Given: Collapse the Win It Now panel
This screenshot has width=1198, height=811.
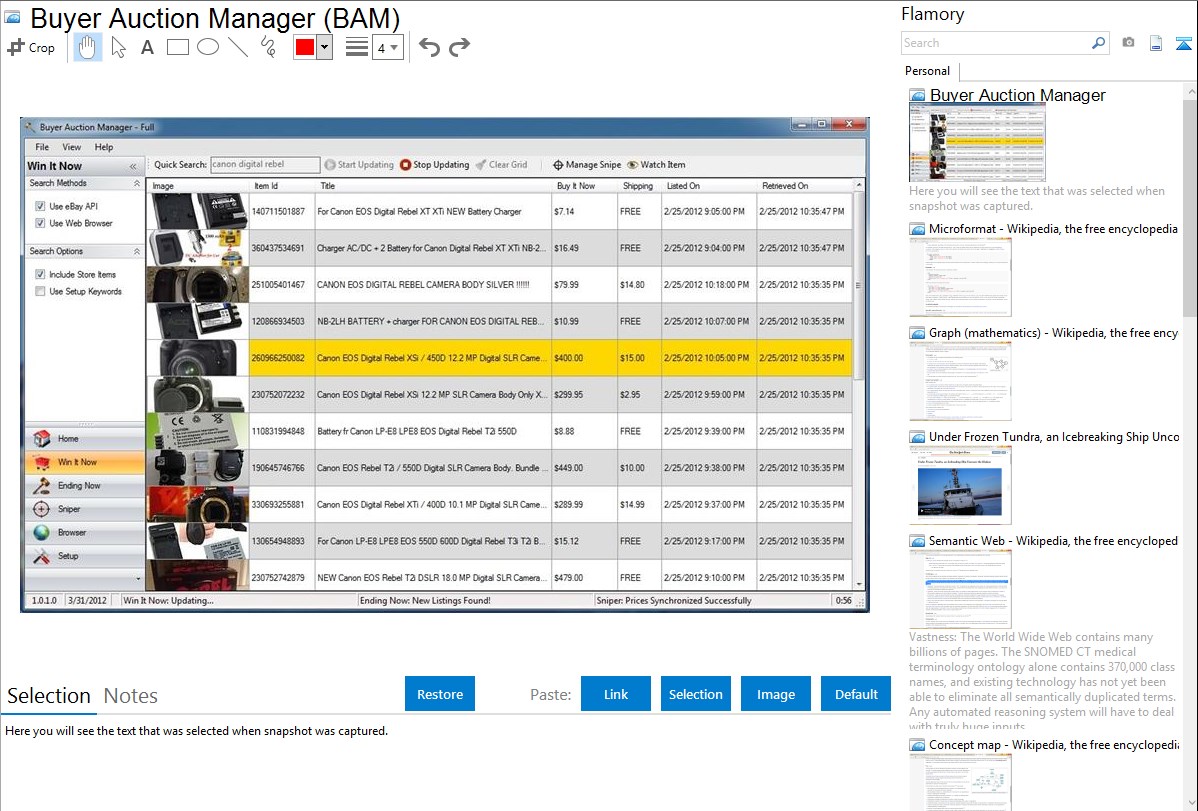Looking at the screenshot, I should pyautogui.click(x=133, y=166).
